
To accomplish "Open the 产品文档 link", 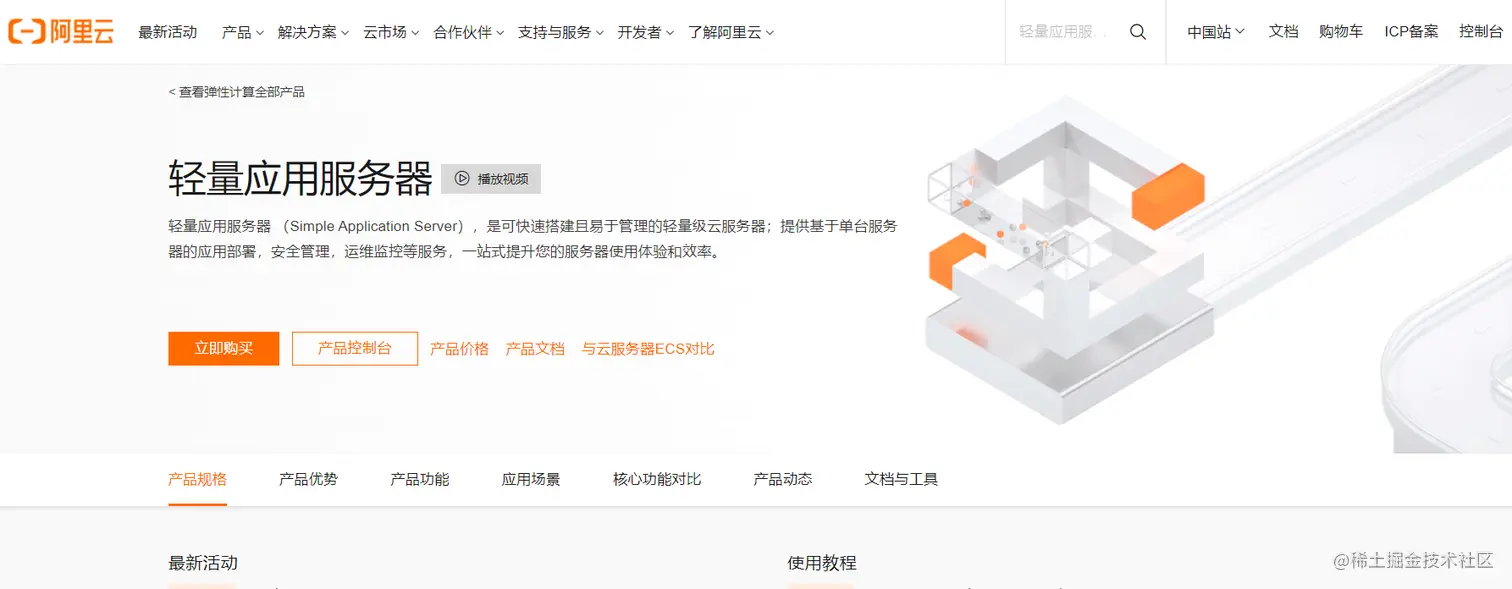I will 535,349.
